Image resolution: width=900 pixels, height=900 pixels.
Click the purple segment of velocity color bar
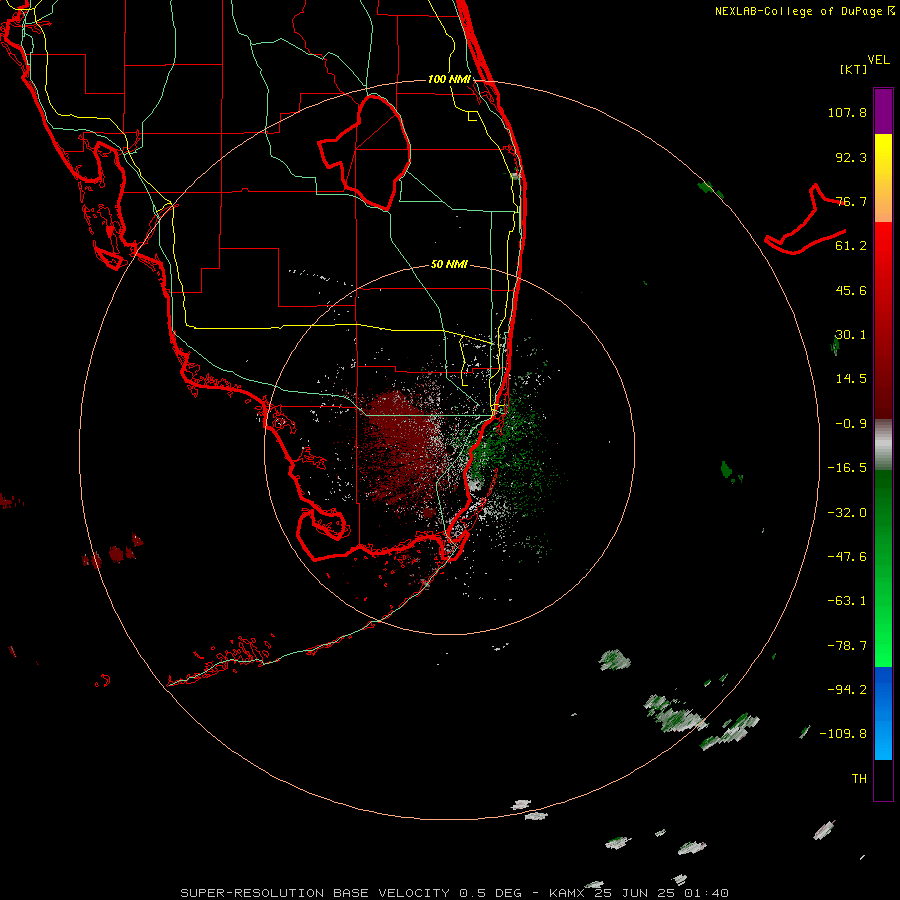[x=883, y=112]
